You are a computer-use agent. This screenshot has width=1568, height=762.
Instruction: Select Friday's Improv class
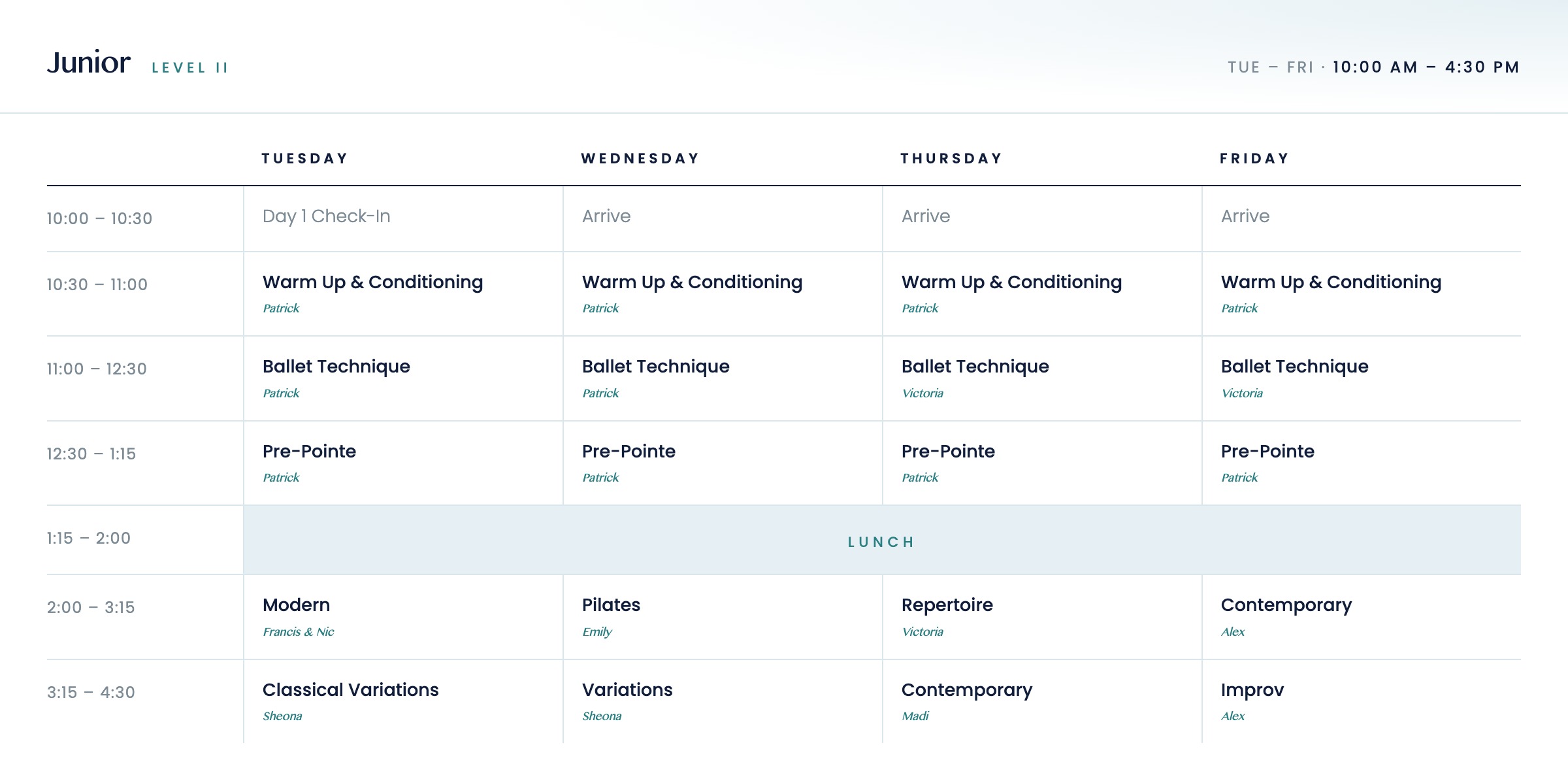click(1252, 690)
